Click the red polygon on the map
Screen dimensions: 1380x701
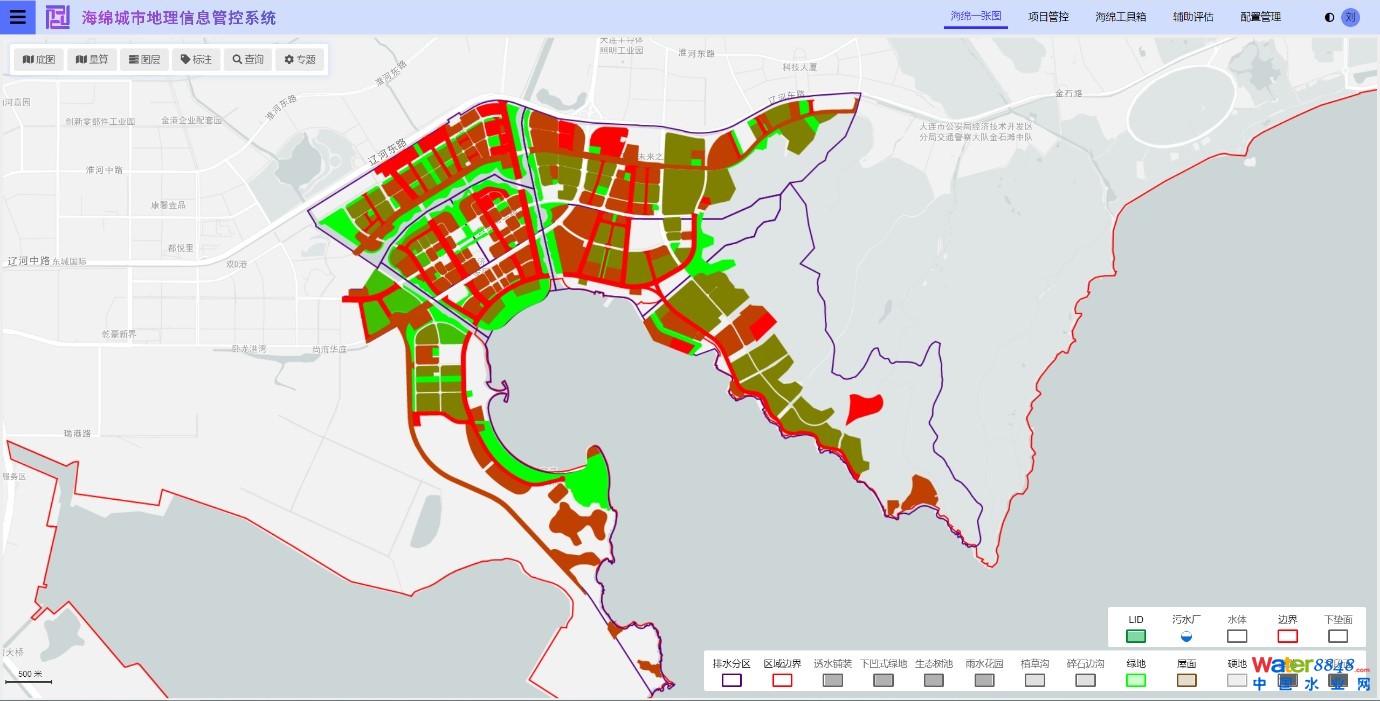864,407
